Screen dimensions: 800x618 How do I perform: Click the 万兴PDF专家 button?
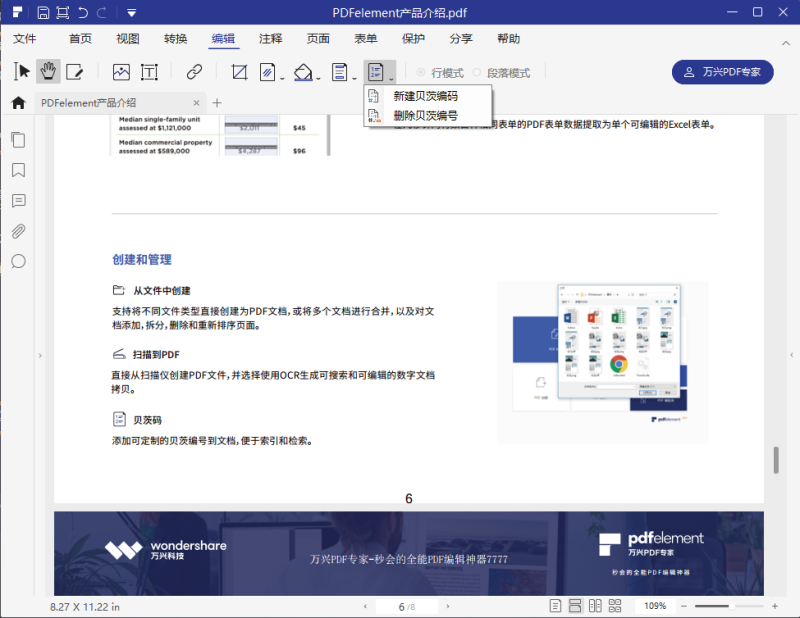click(722, 72)
